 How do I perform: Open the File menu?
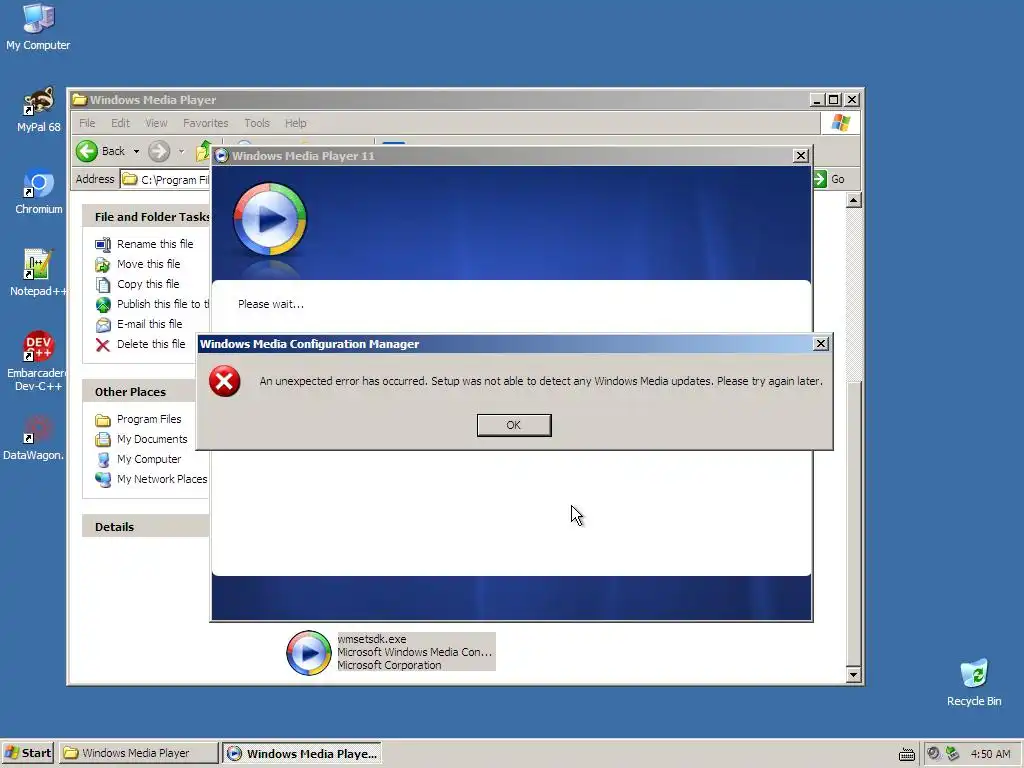[87, 123]
